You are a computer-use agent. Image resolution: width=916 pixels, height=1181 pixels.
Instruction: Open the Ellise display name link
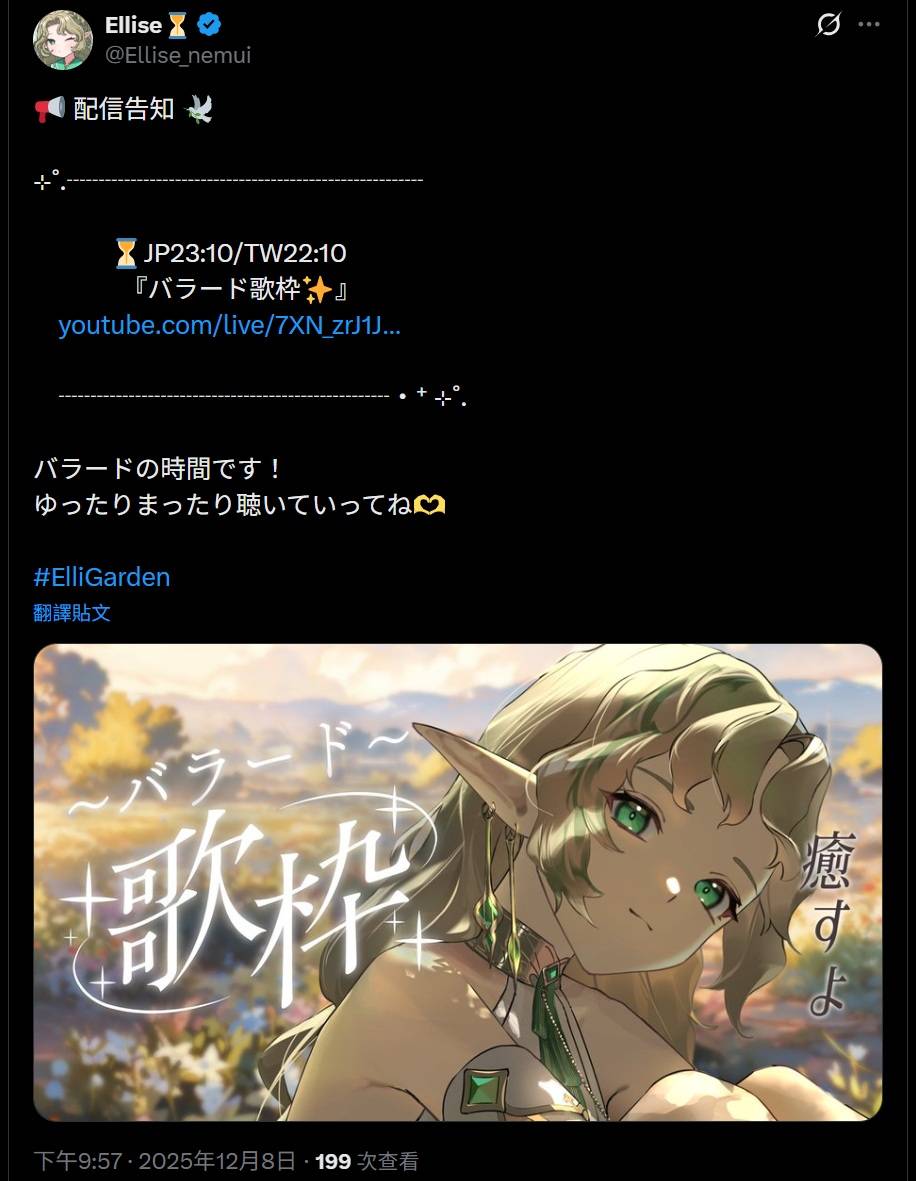[133, 25]
